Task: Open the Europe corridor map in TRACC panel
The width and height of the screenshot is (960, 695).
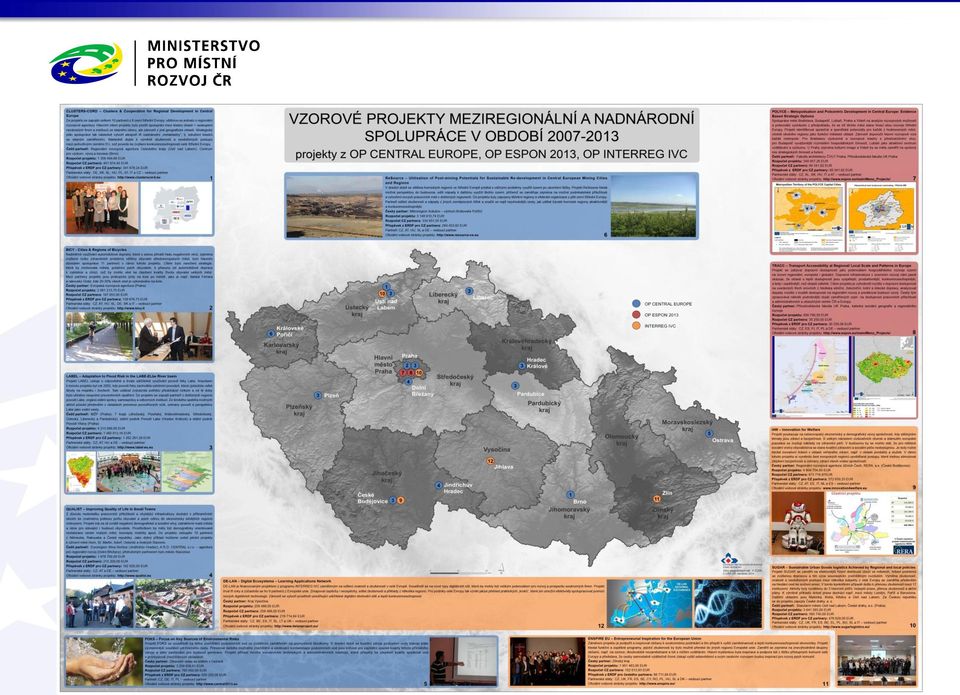Action: tap(811, 377)
